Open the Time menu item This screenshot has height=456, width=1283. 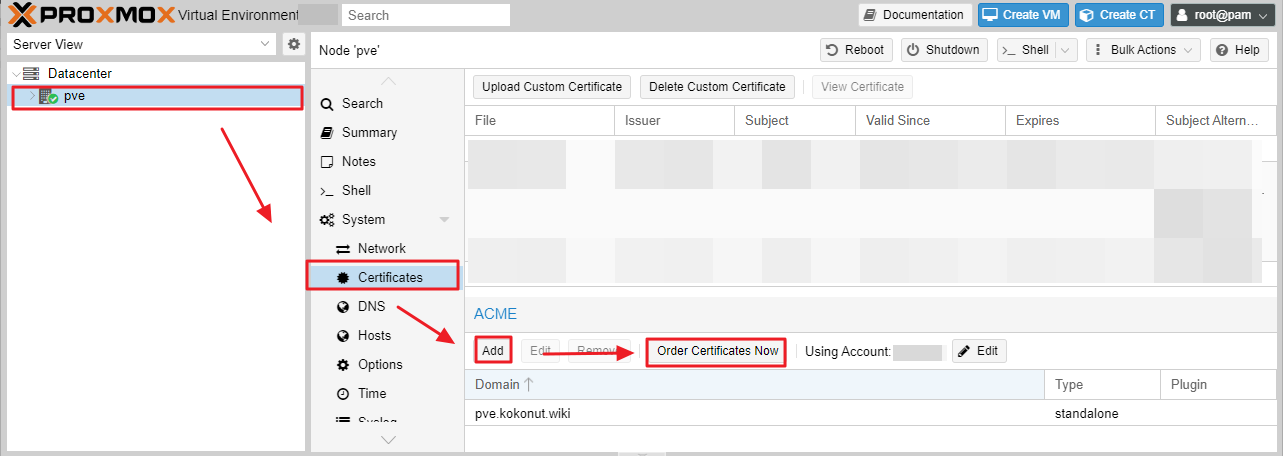point(387,393)
